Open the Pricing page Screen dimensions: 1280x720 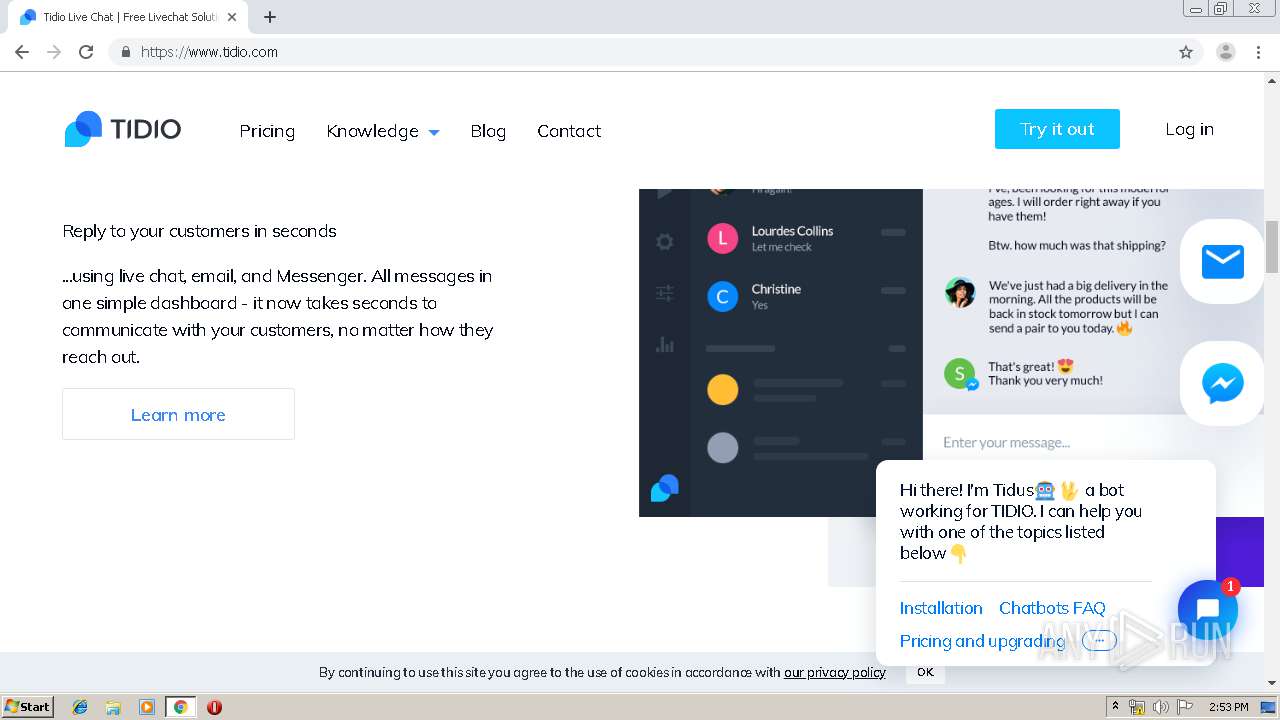[x=267, y=131]
